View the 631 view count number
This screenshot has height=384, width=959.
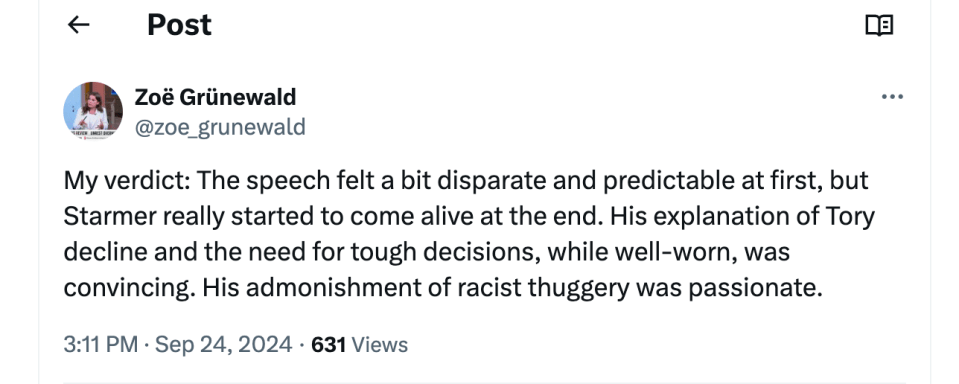(328, 344)
